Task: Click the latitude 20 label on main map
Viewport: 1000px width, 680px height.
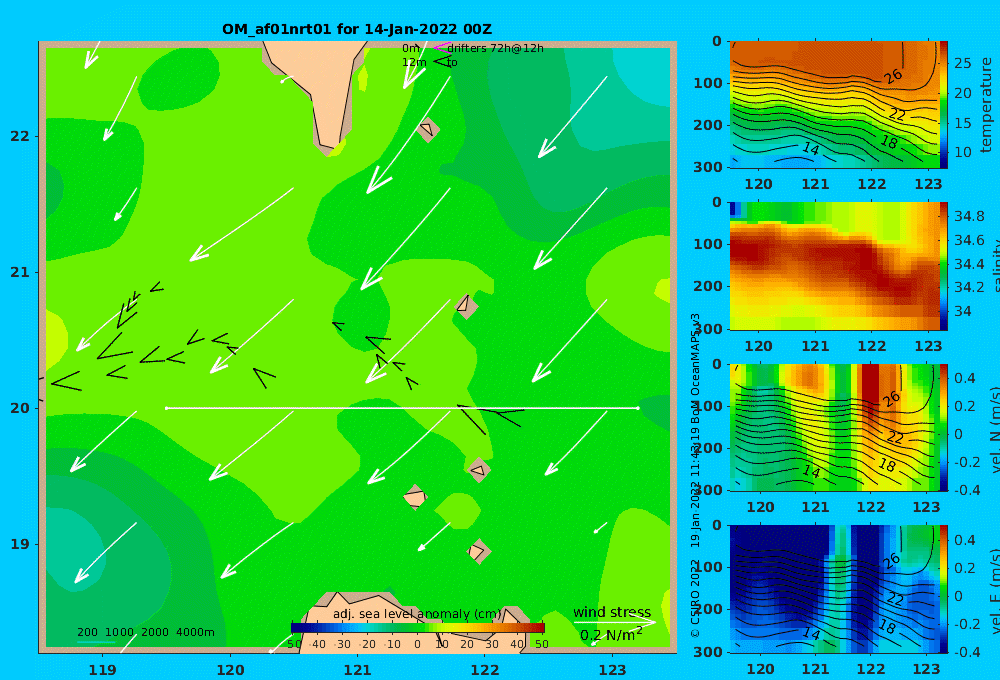Action: pyautogui.click(x=20, y=408)
